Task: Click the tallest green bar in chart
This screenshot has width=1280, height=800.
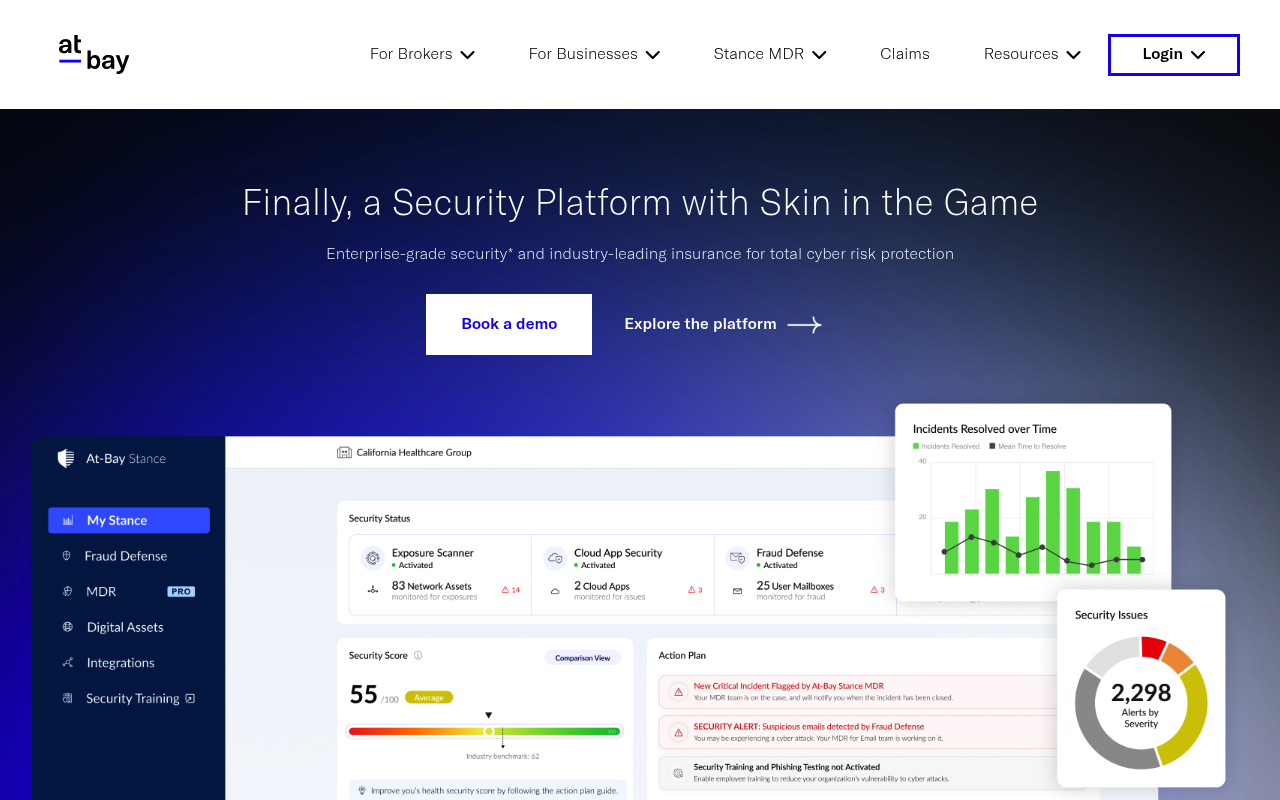Action: click(1053, 522)
